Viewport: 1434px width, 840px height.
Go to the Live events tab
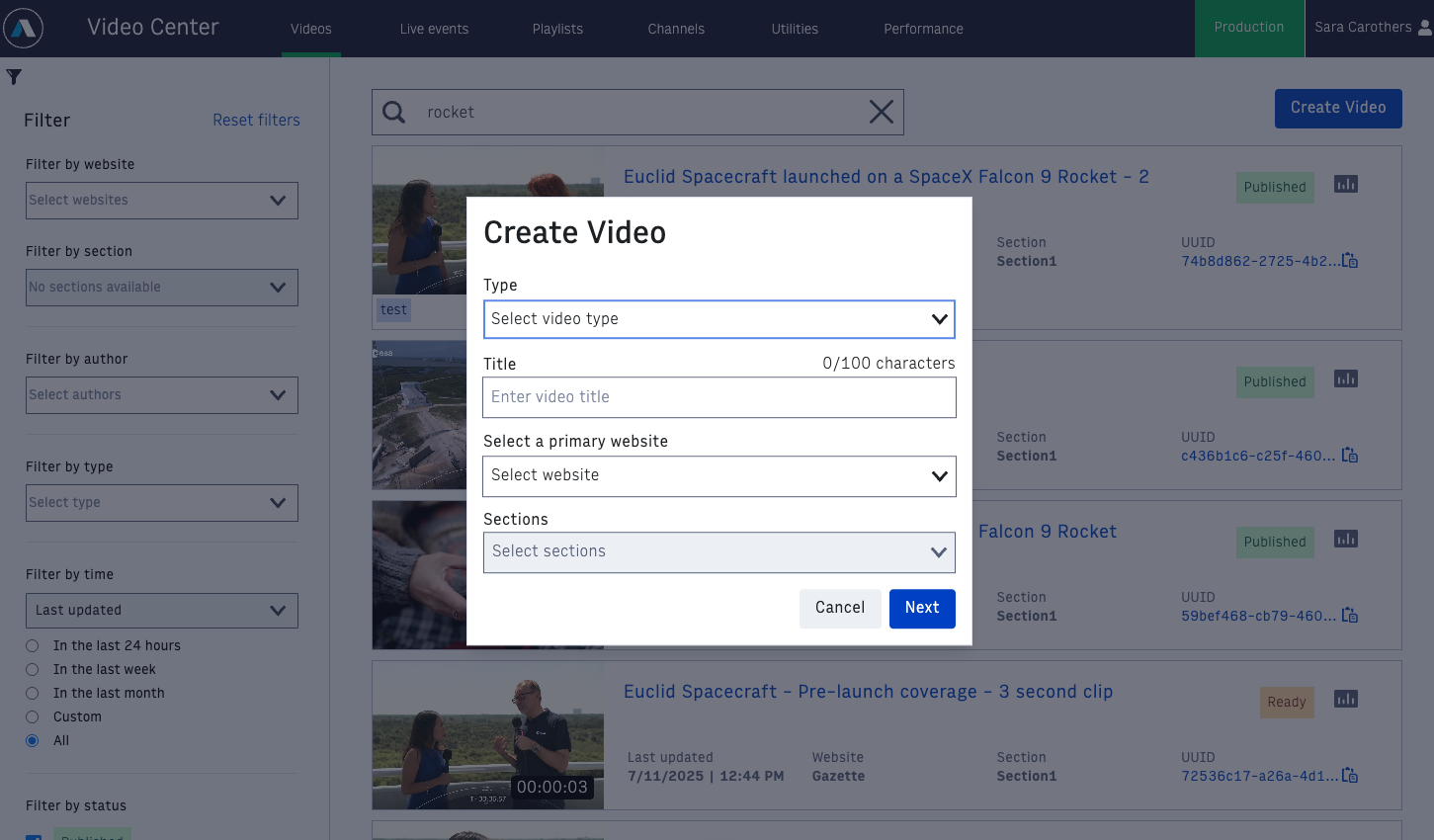435,29
